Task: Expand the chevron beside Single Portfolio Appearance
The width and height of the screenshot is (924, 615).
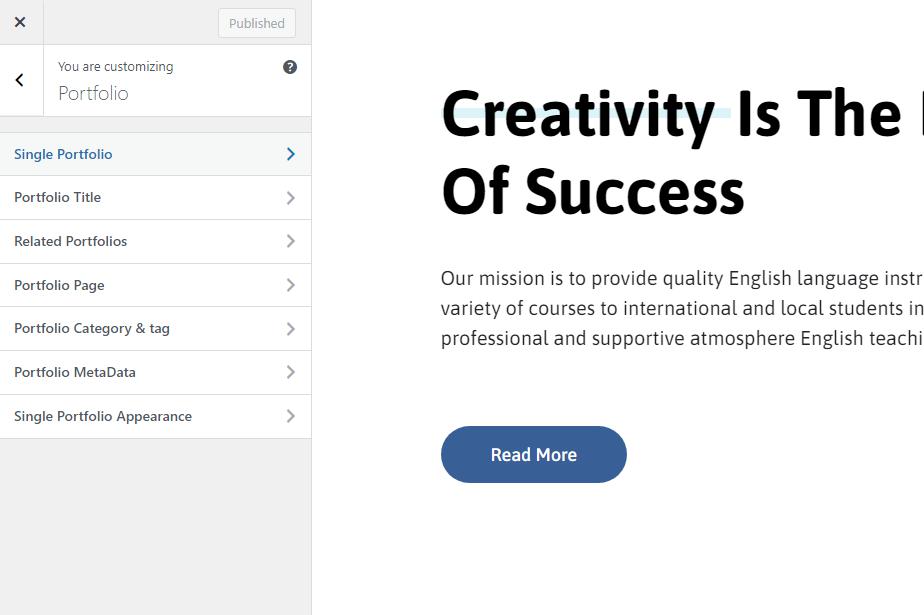Action: tap(291, 416)
